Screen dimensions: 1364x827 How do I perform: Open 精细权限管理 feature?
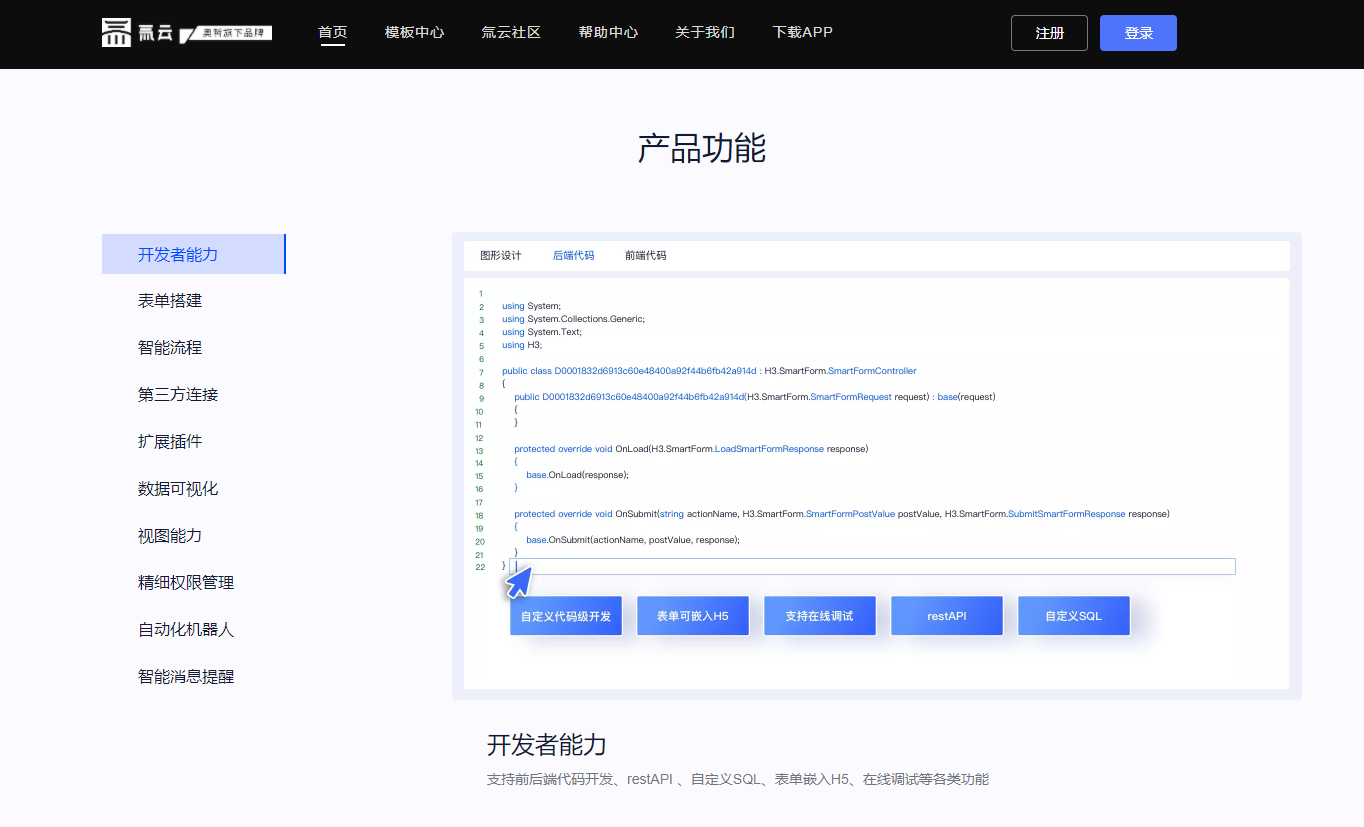click(x=186, y=583)
